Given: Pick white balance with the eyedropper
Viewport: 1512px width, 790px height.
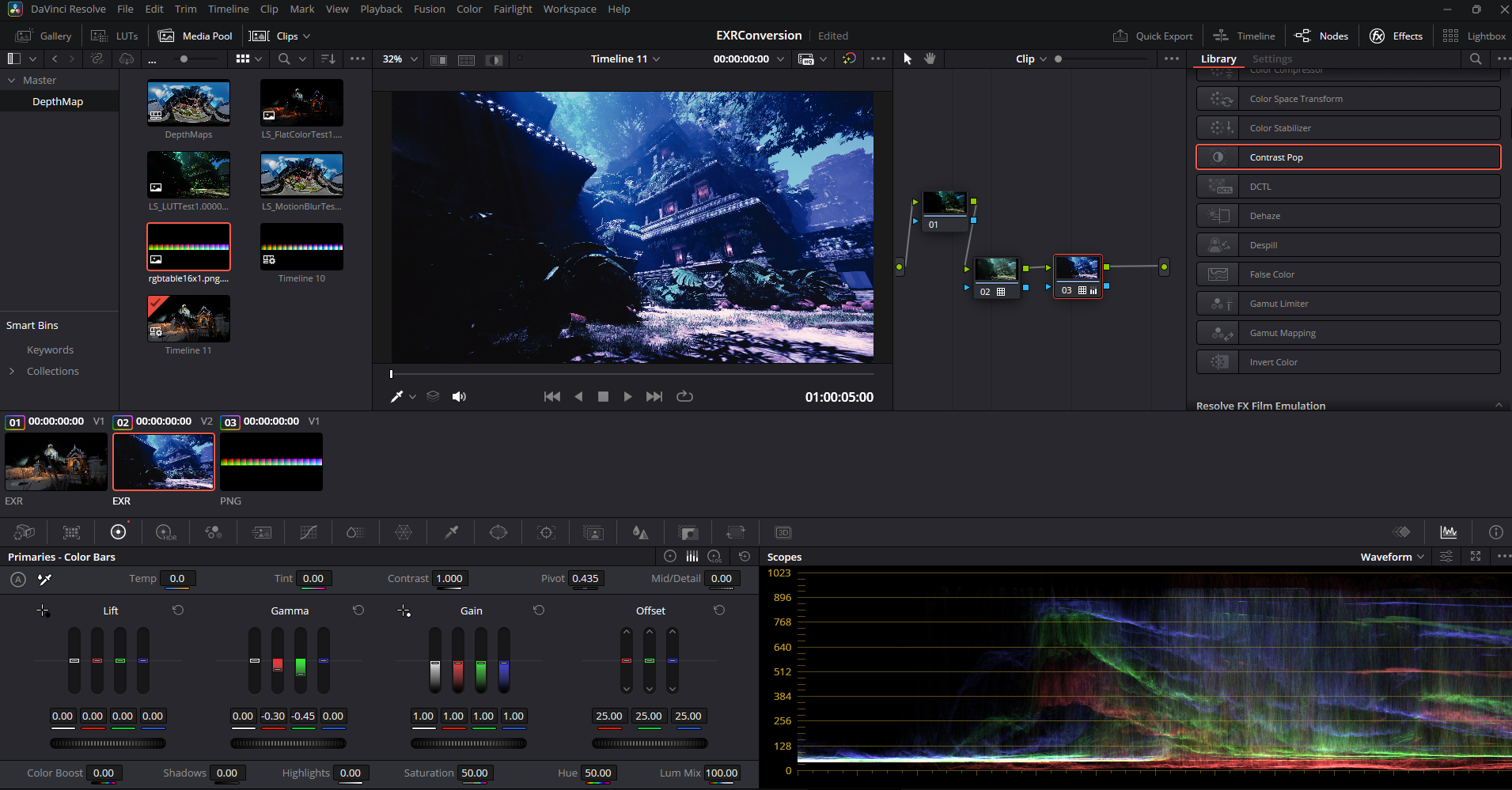Looking at the screenshot, I should 45,579.
